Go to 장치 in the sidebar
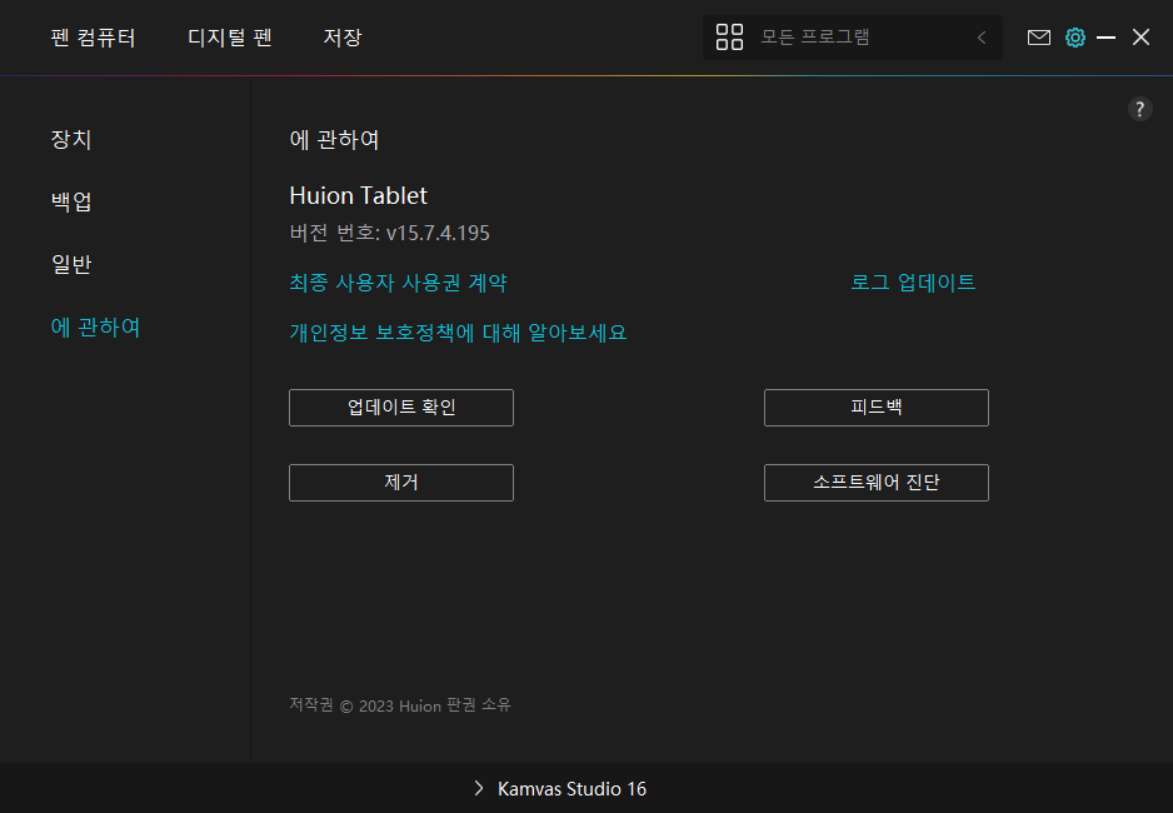Screen dimensions: 1173x813 pyautogui.click(x=71, y=139)
